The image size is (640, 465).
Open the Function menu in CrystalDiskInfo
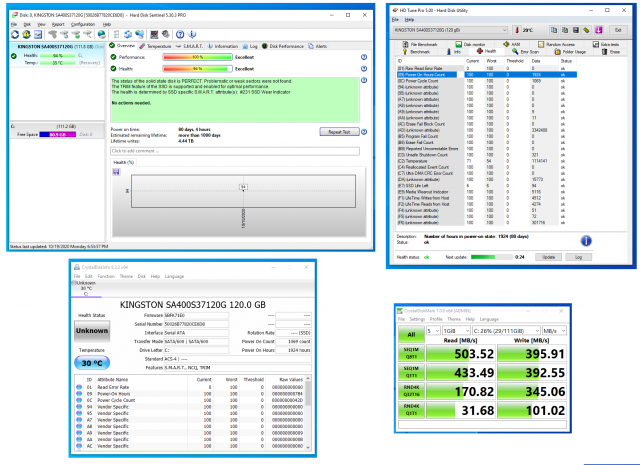coord(105,276)
